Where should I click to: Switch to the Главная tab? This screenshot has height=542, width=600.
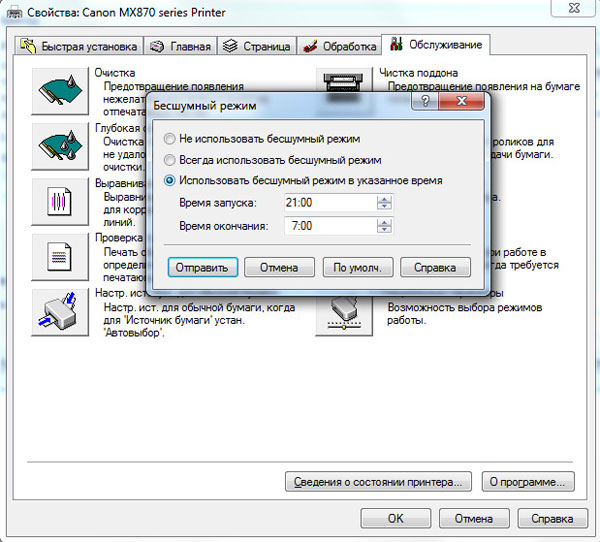pyautogui.click(x=180, y=46)
